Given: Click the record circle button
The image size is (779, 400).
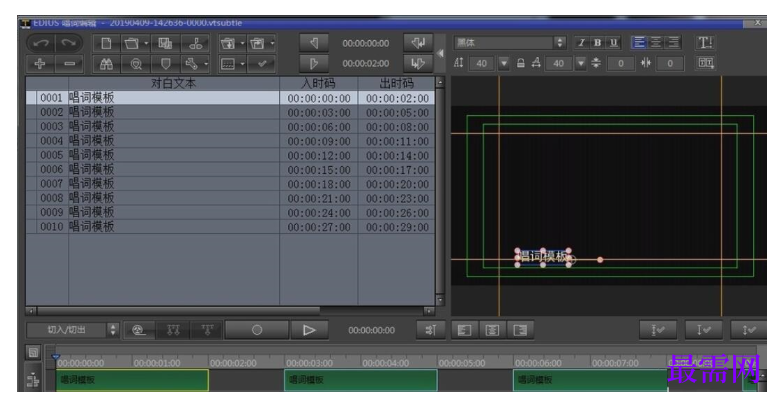Looking at the screenshot, I should click(x=257, y=330).
